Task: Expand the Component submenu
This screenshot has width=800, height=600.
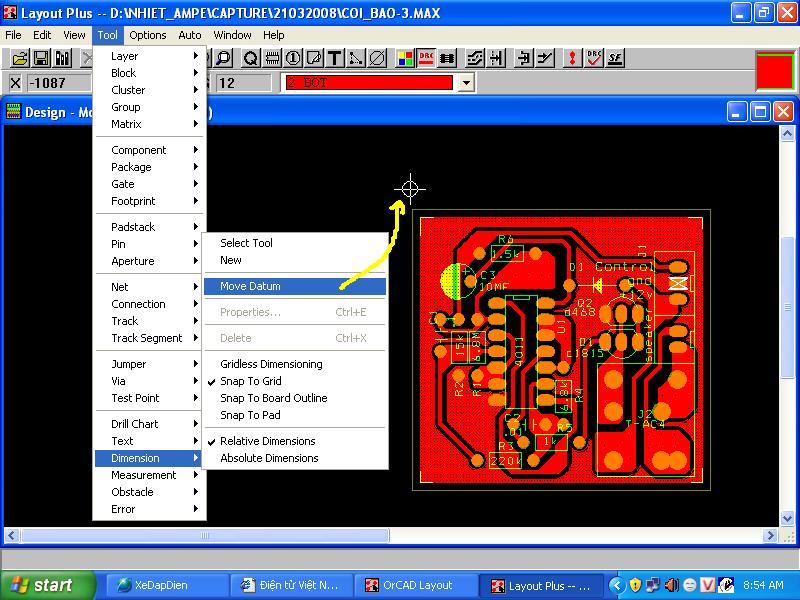Action: click(x=139, y=150)
